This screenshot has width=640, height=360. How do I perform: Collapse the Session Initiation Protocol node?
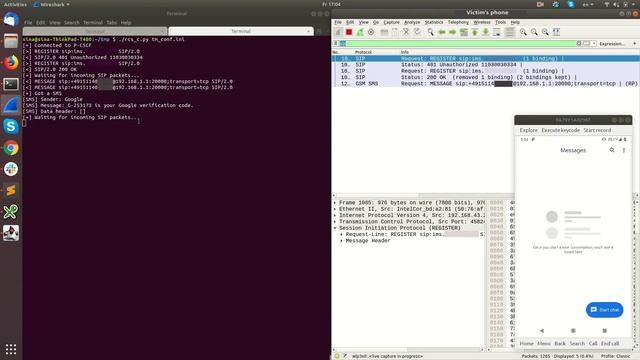335,228
